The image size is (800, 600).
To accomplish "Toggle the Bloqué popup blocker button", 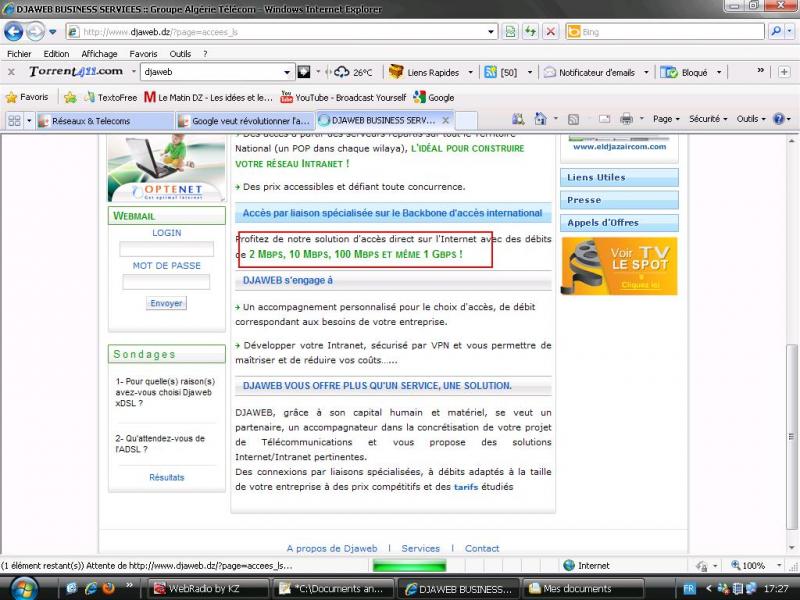I will tap(684, 72).
